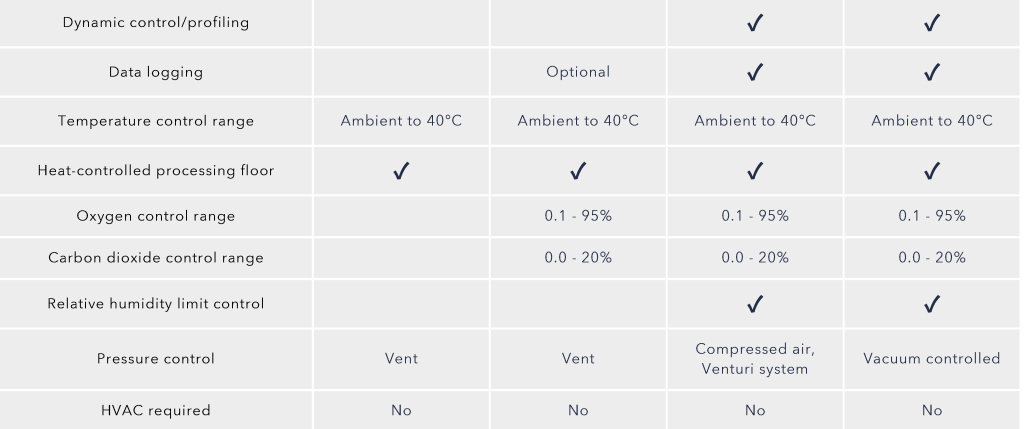
Task: Select the 'Vacuum controlled' pressure cell
Action: click(932, 358)
